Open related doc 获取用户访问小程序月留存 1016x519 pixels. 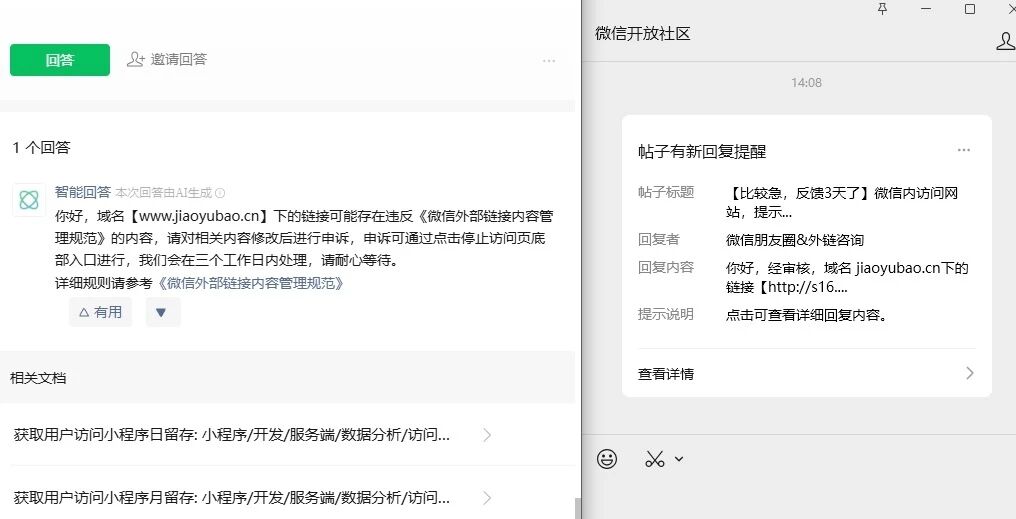point(231,498)
